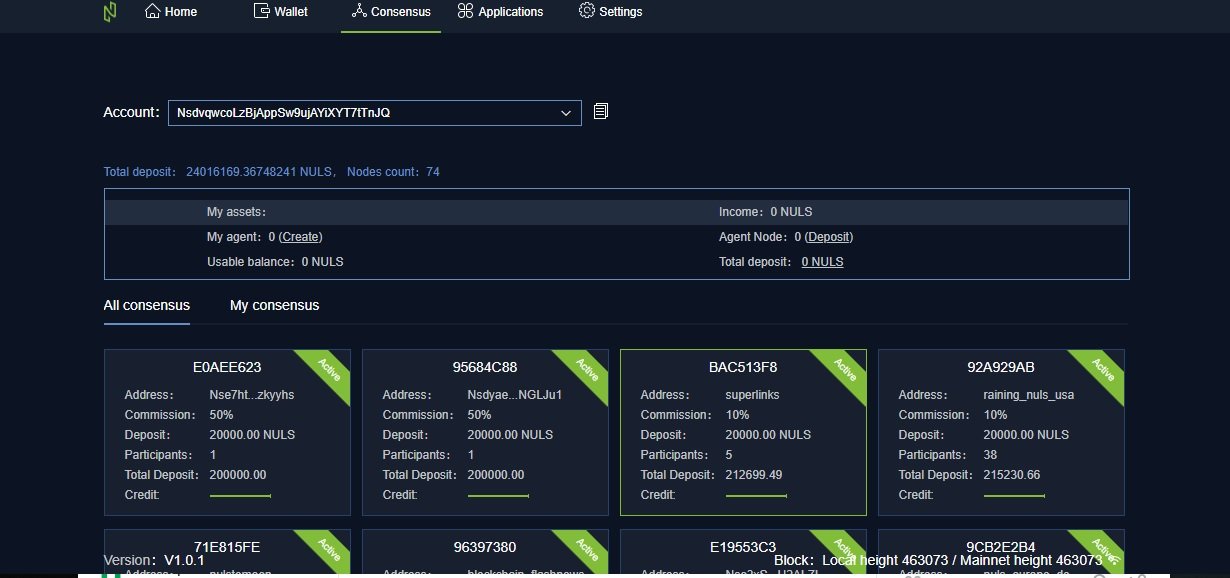The height and width of the screenshot is (578, 1230).
Task: Click Active ribbon on 92A929AB card
Action: 1102,371
